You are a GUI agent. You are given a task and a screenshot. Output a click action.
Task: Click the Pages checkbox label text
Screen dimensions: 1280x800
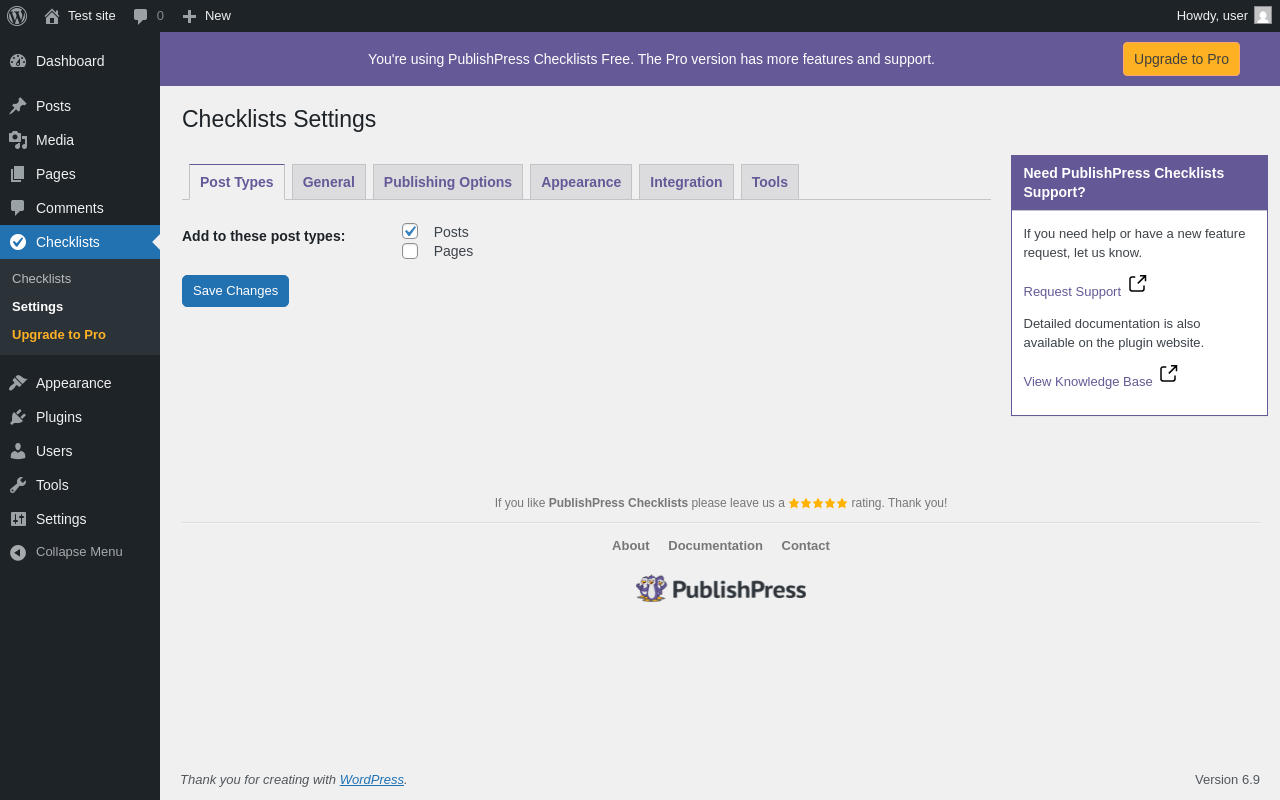click(x=453, y=251)
